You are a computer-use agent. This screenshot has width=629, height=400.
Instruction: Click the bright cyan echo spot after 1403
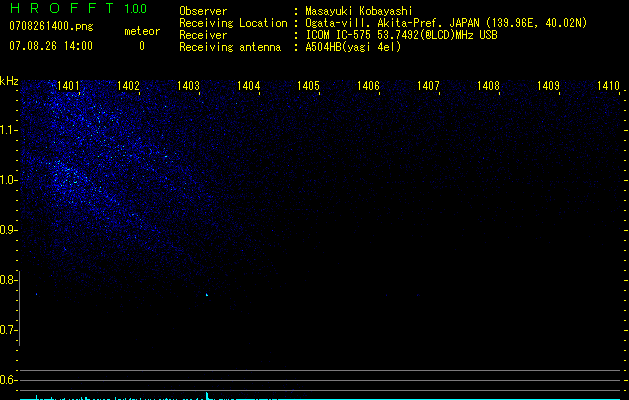(x=207, y=295)
